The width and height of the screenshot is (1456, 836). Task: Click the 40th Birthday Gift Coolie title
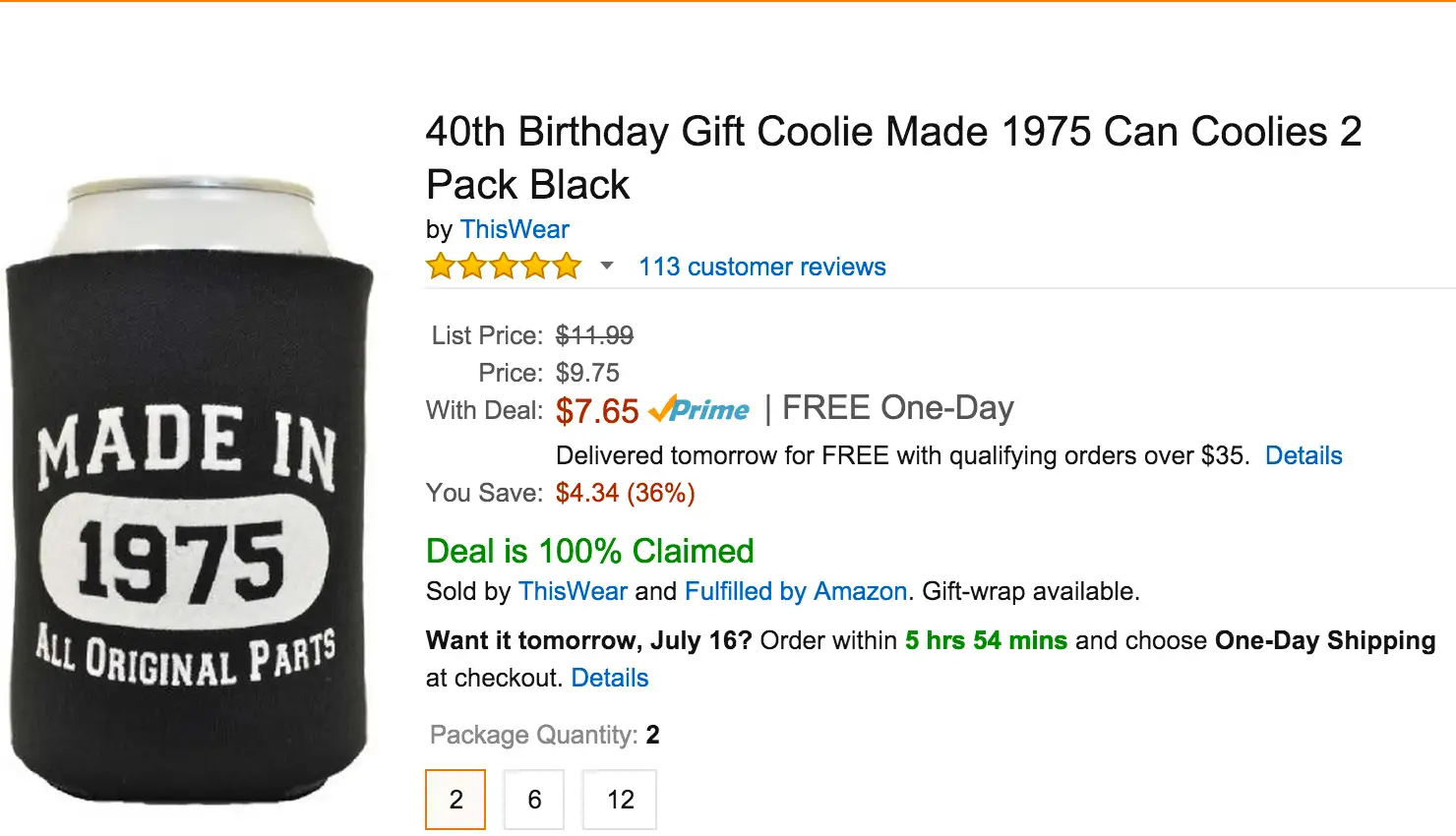892,157
